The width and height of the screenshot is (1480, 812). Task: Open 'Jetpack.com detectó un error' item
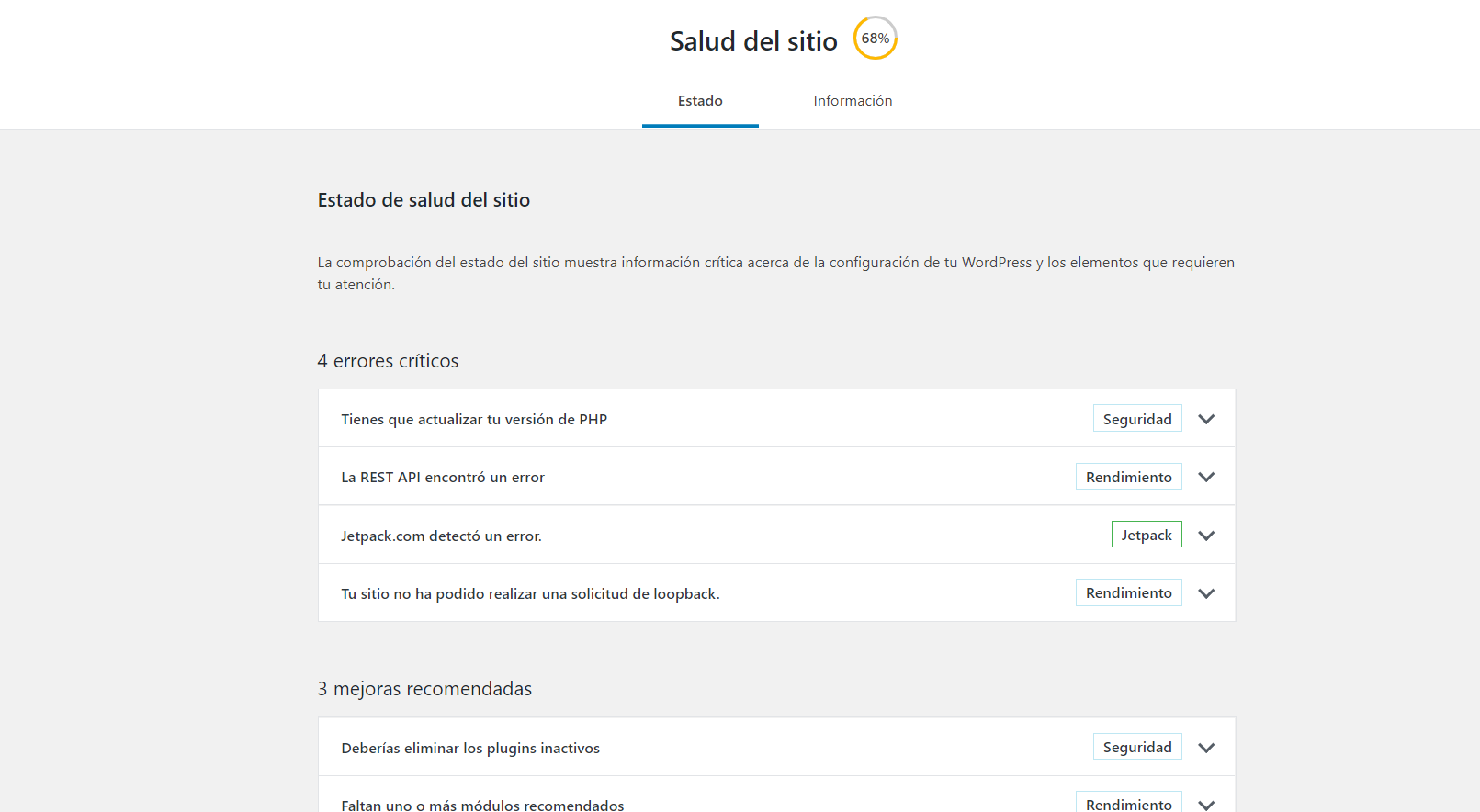(441, 536)
